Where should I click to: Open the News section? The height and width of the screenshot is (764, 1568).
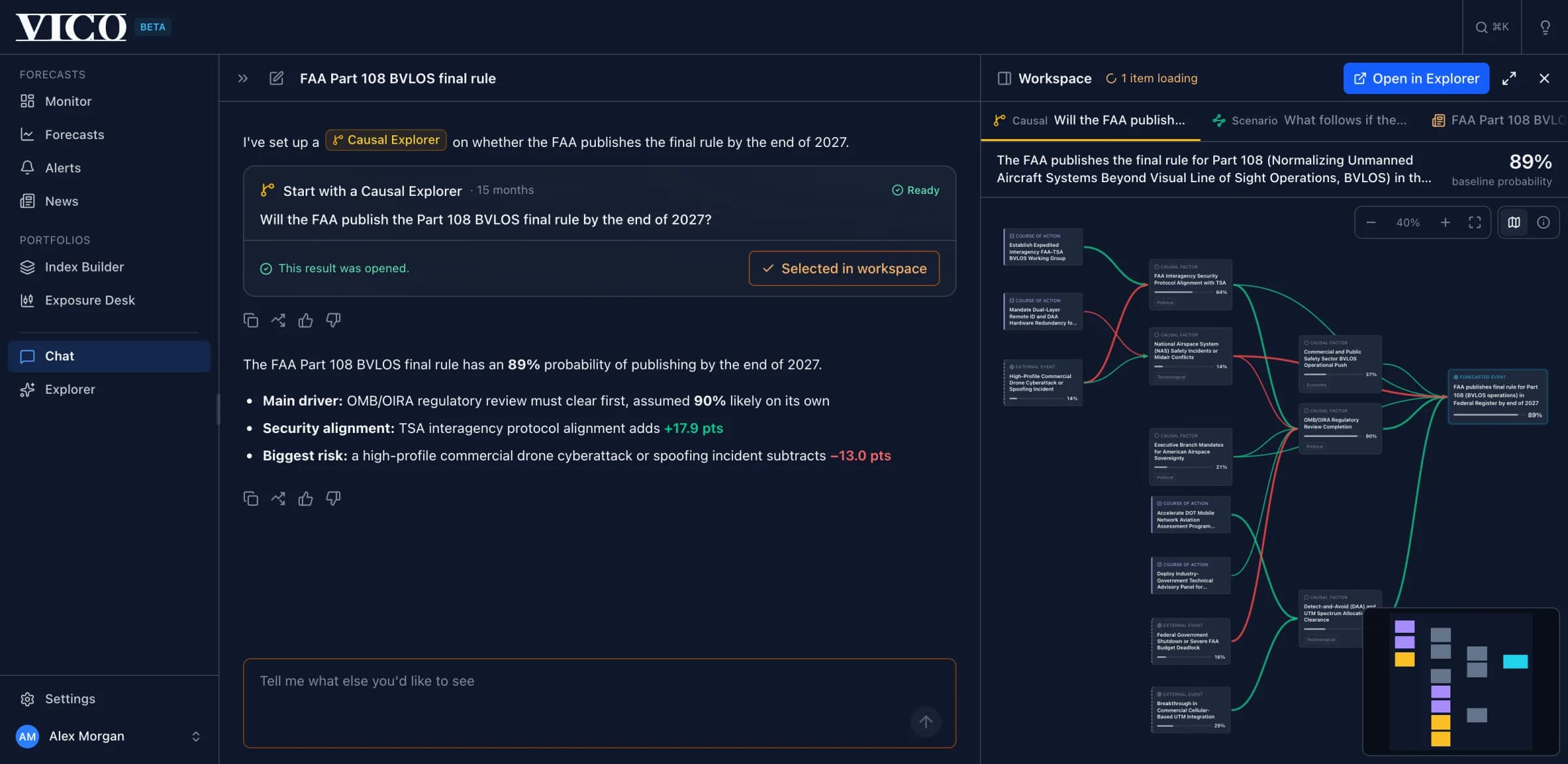coord(109,201)
